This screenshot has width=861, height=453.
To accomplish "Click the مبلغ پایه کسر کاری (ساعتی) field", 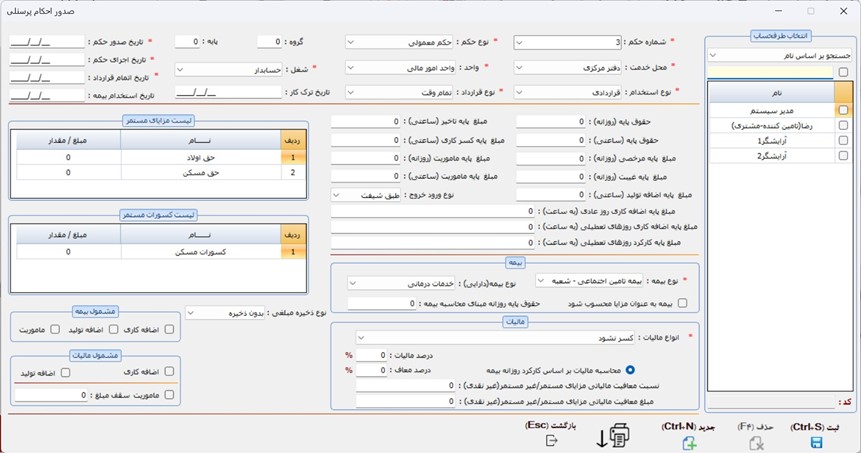I will (x=365, y=141).
